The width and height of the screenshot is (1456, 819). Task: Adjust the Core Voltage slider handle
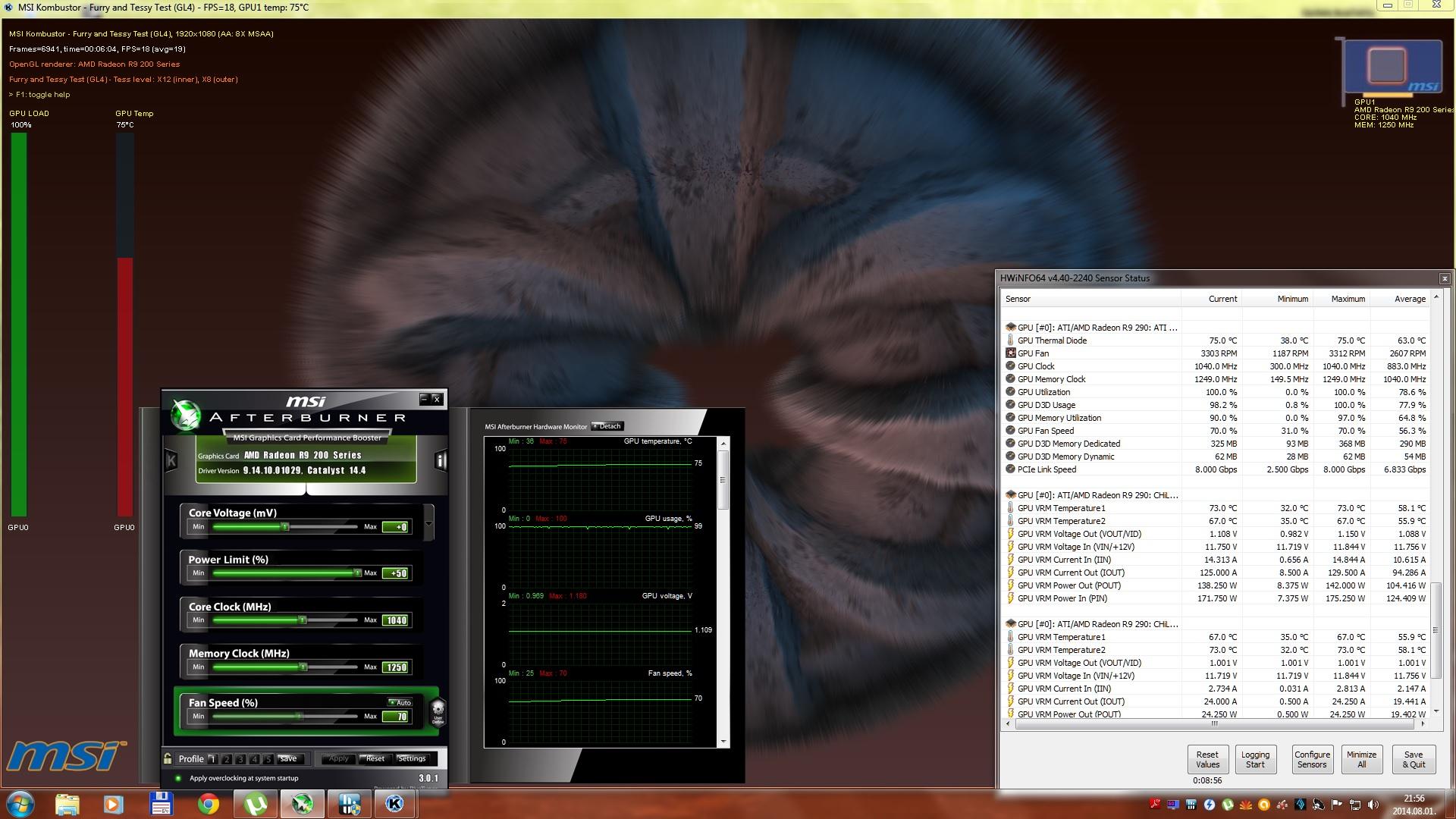285,526
